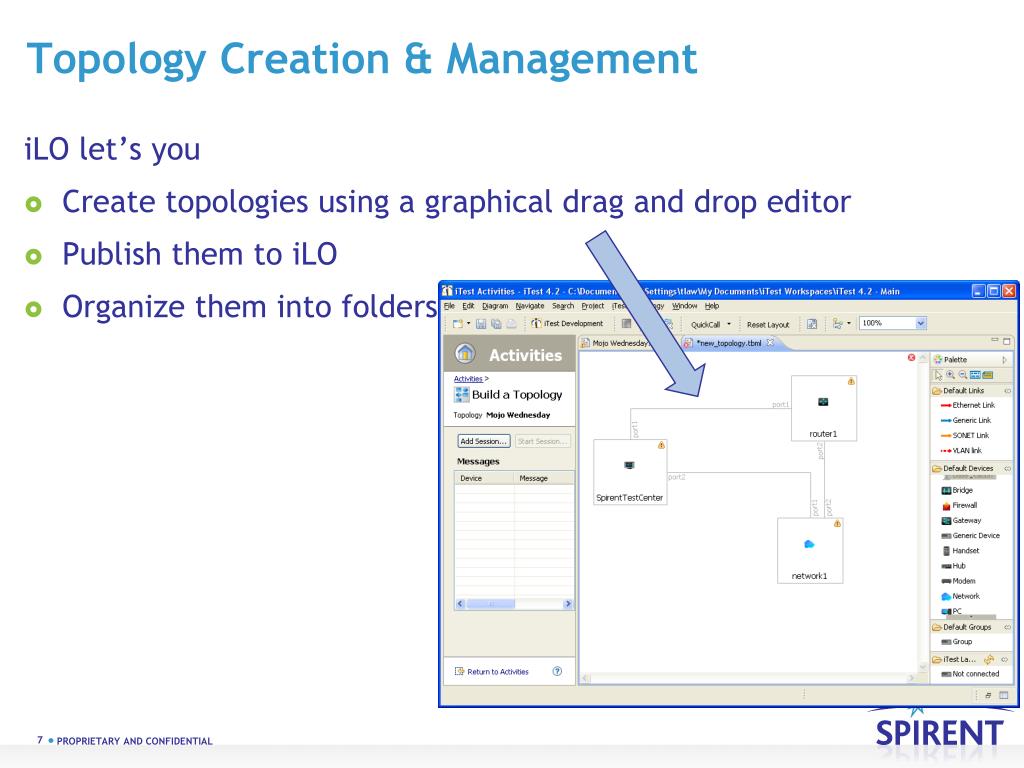The height and width of the screenshot is (768, 1024).
Task: Click the palette Select arrow tool
Action: [x=938, y=375]
